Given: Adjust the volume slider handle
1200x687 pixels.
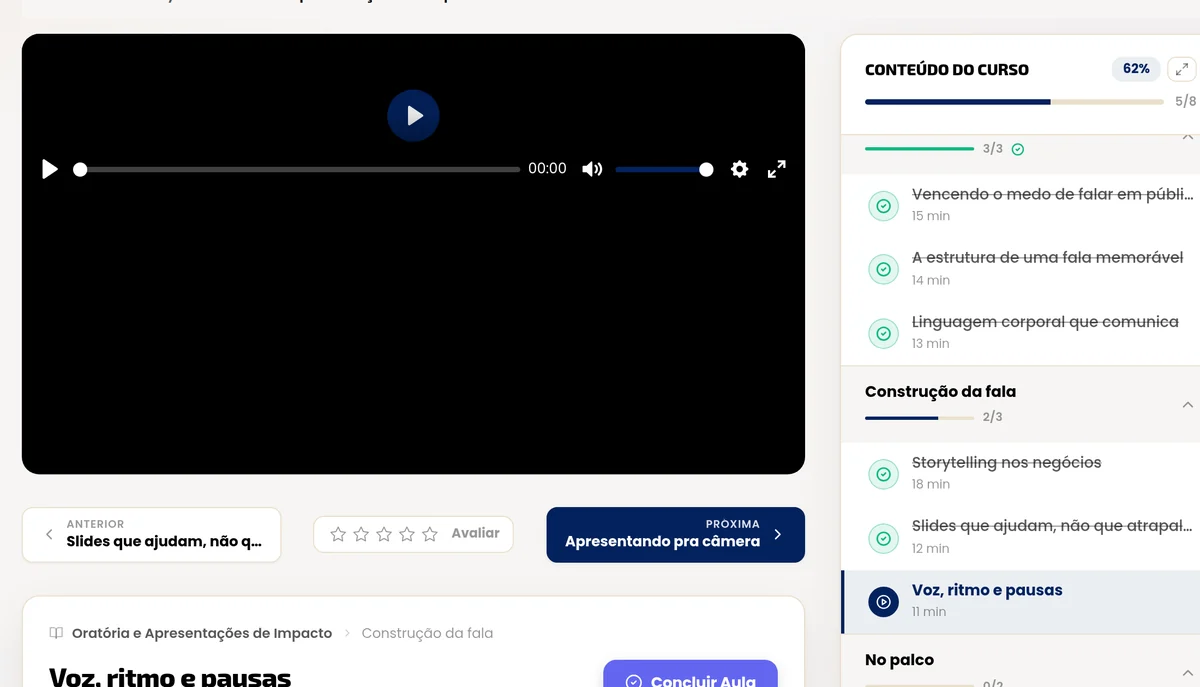Looking at the screenshot, I should pyautogui.click(x=706, y=169).
